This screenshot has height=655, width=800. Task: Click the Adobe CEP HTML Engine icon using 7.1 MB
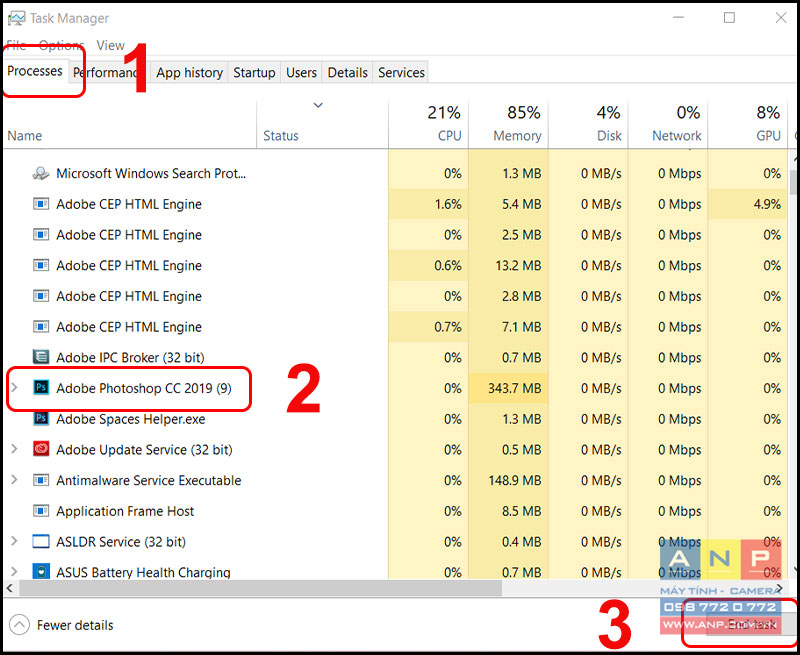click(x=41, y=326)
